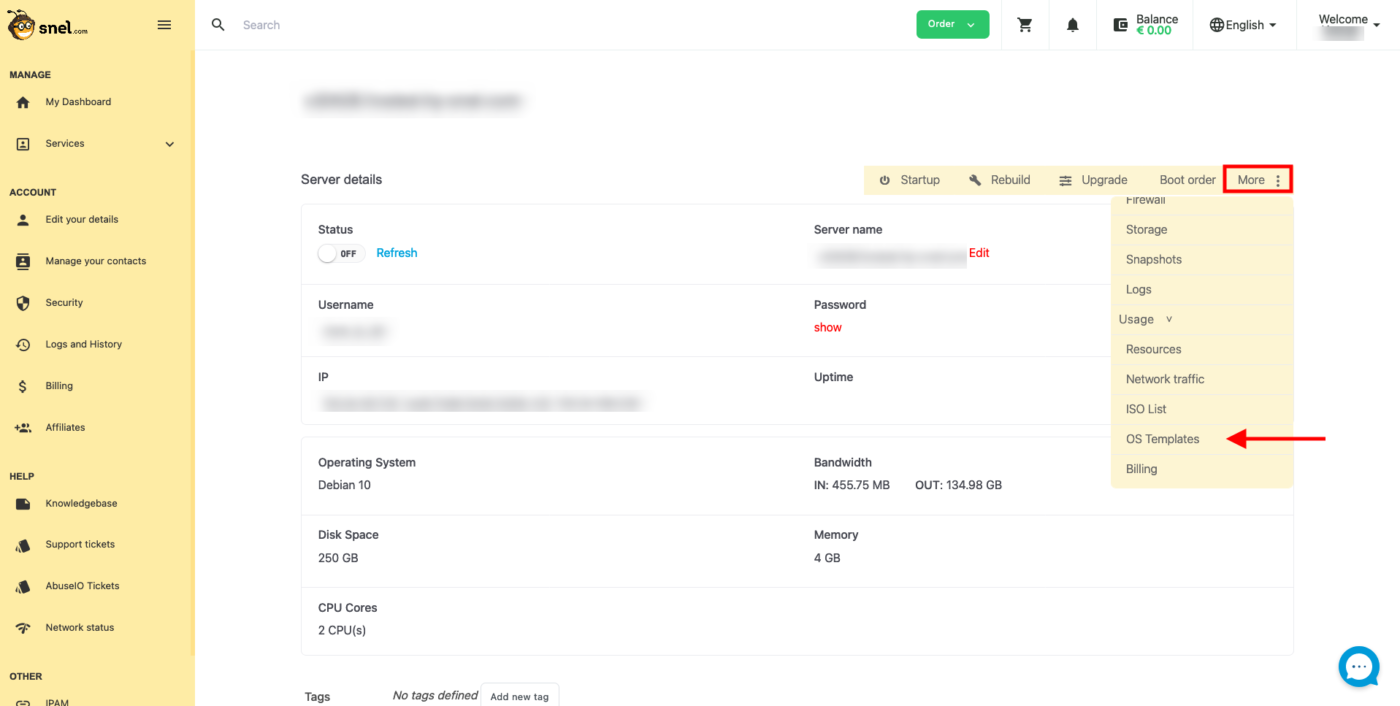This screenshot has width=1400, height=706.
Task: Select OS Templates from More menu
Action: coord(1162,439)
